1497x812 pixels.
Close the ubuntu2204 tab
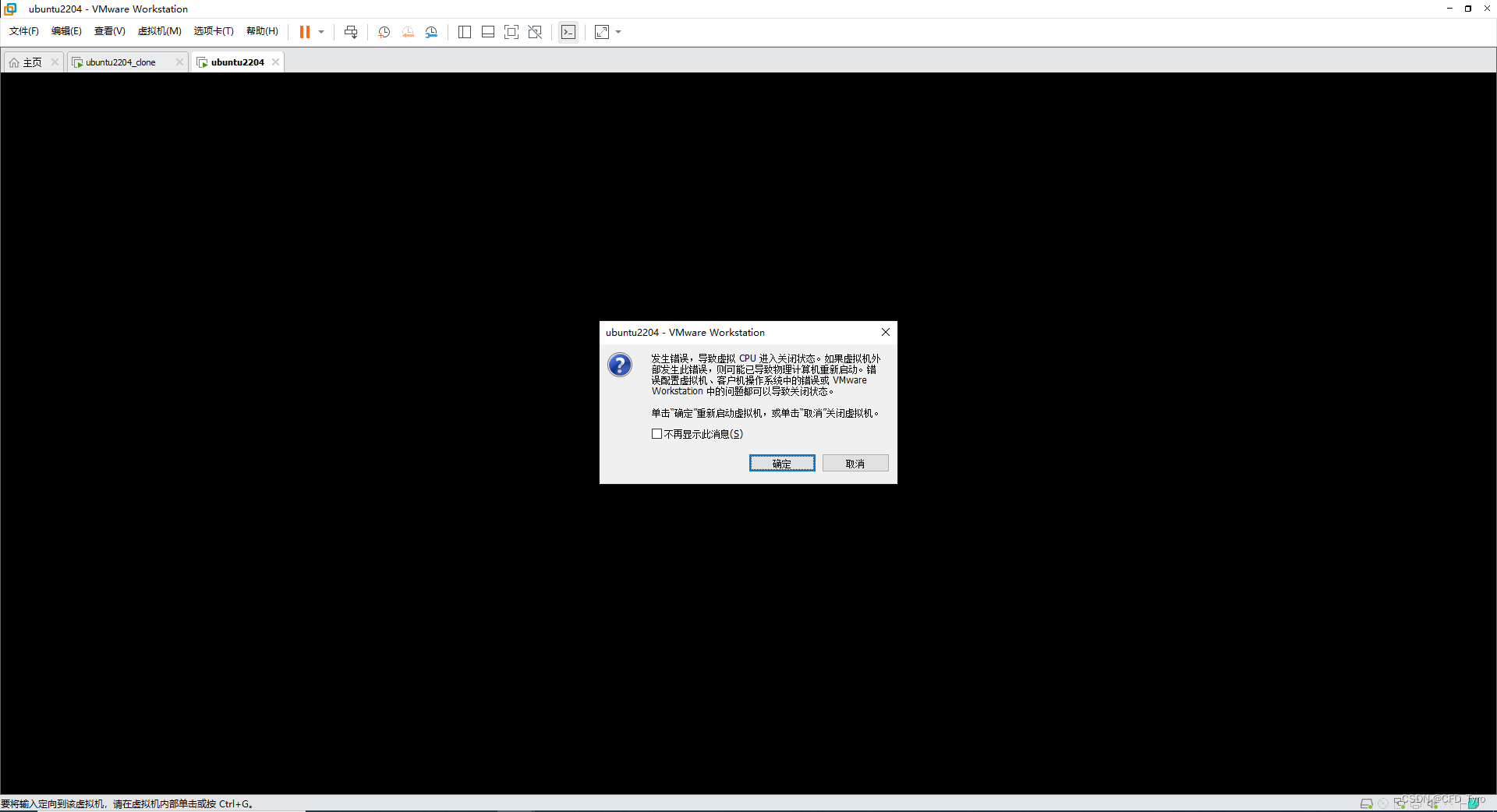[275, 62]
